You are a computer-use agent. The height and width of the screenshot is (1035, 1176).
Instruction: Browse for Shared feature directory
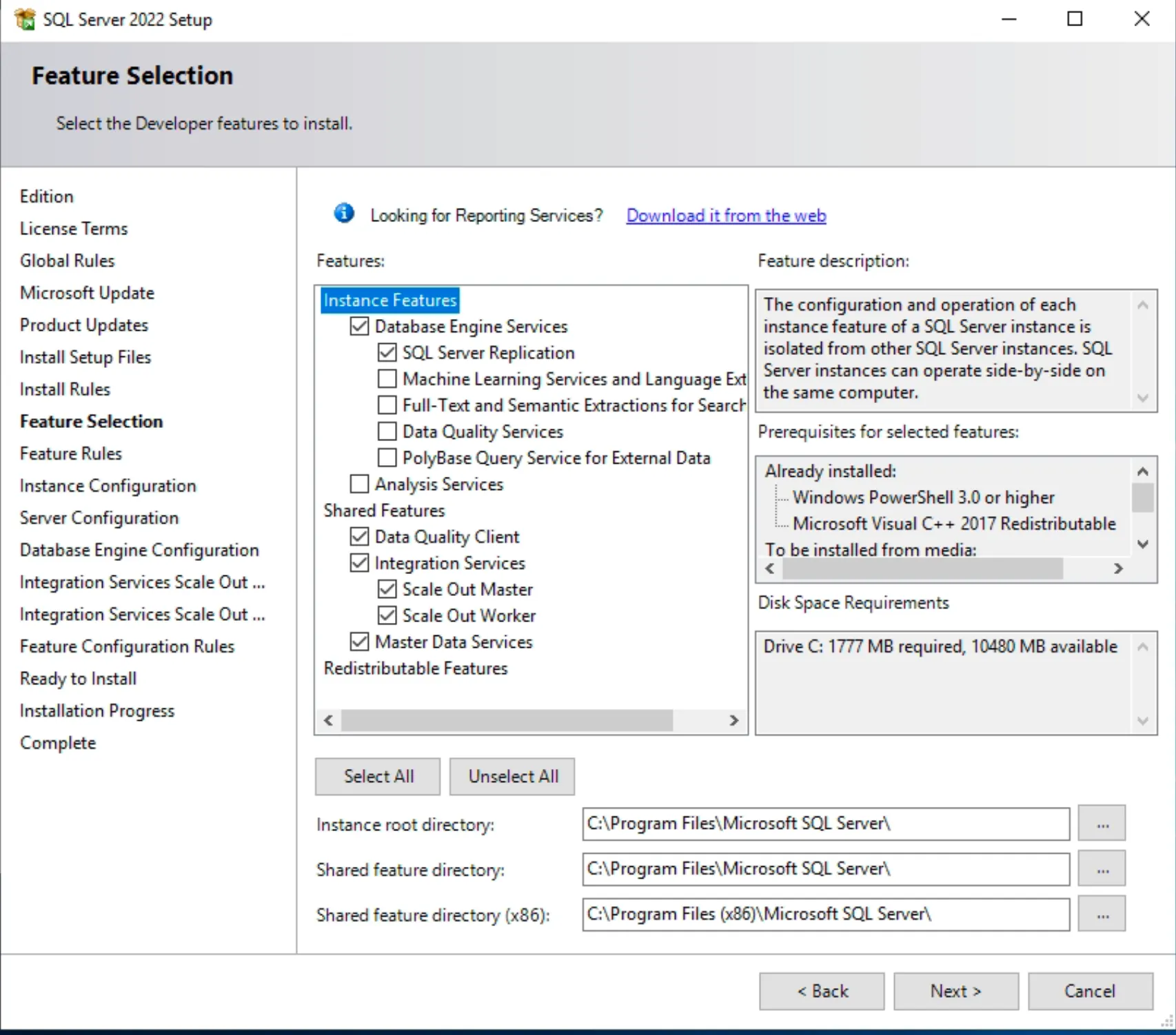click(1102, 869)
